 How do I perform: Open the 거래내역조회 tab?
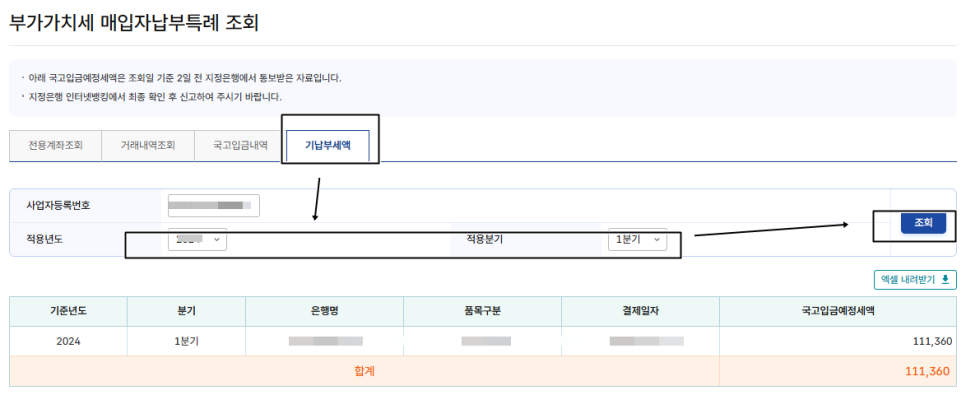pos(148,146)
